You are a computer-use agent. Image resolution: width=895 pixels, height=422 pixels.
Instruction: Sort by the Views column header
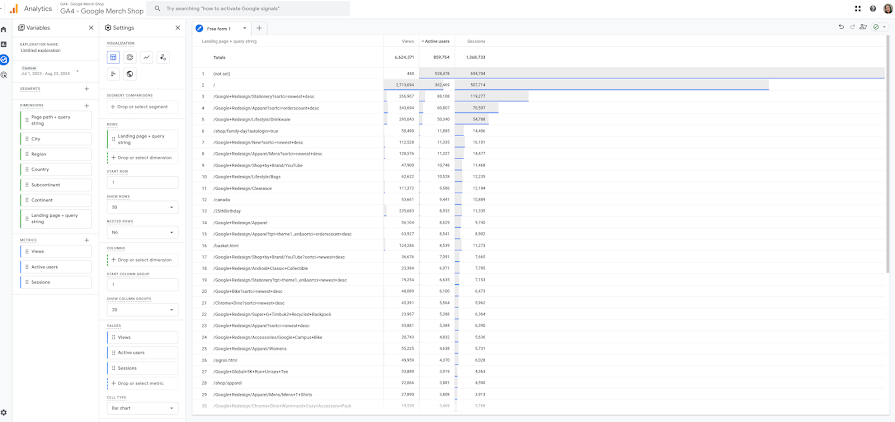click(x=408, y=41)
